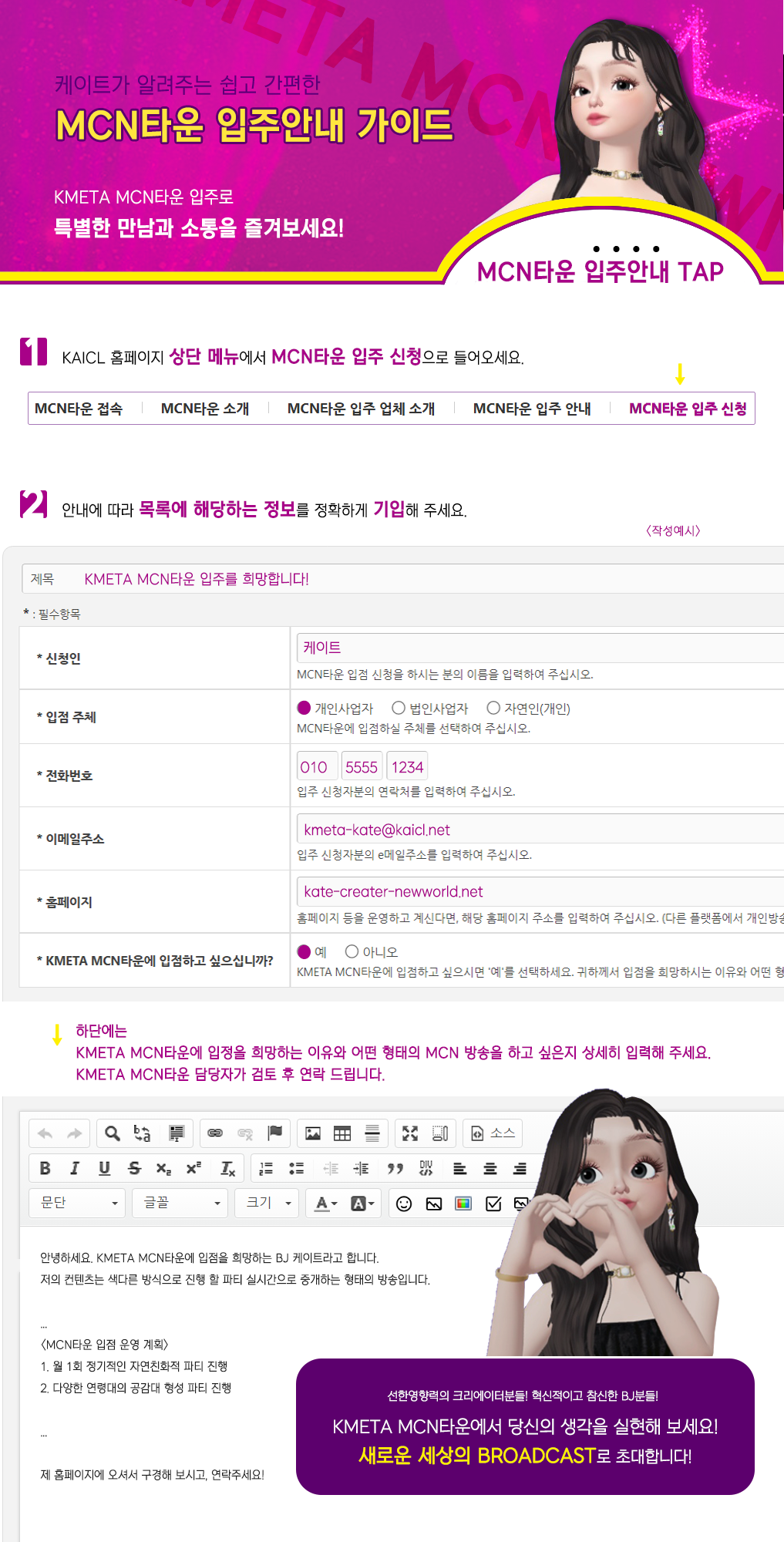Align text left in the editor

460,1168
